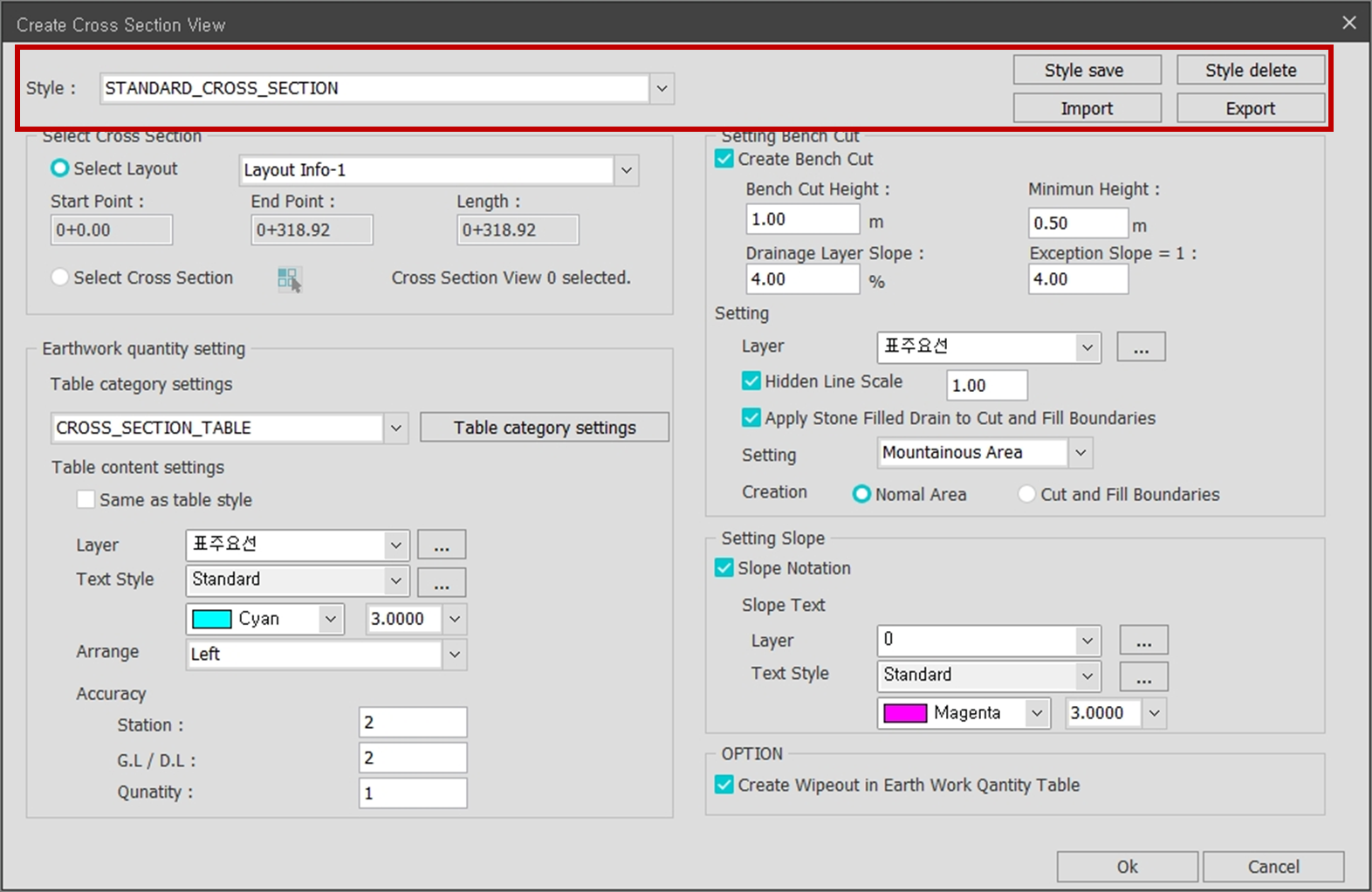
Task: Click the Start Point field 0+0.00
Action: [112, 230]
